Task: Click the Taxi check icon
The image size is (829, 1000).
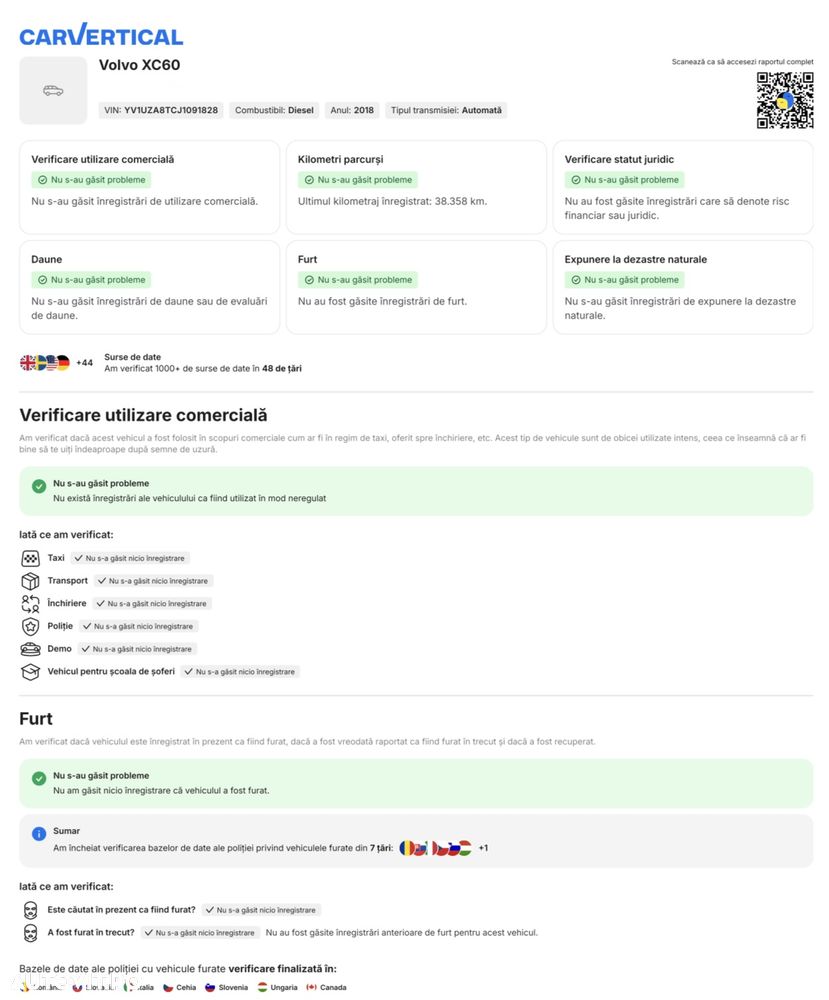Action: click(31, 558)
